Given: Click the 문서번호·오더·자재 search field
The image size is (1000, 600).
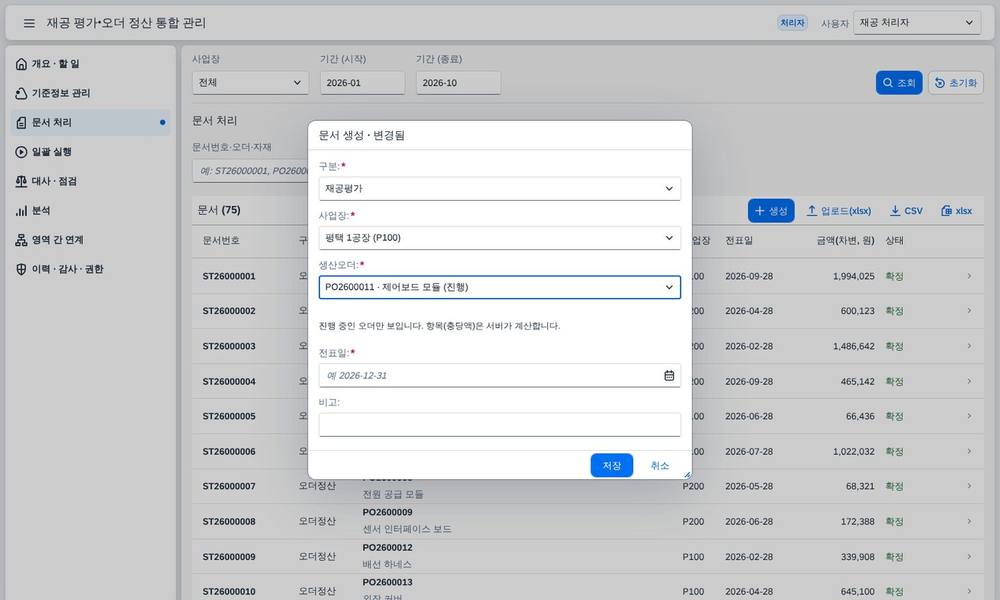Looking at the screenshot, I should [250, 171].
